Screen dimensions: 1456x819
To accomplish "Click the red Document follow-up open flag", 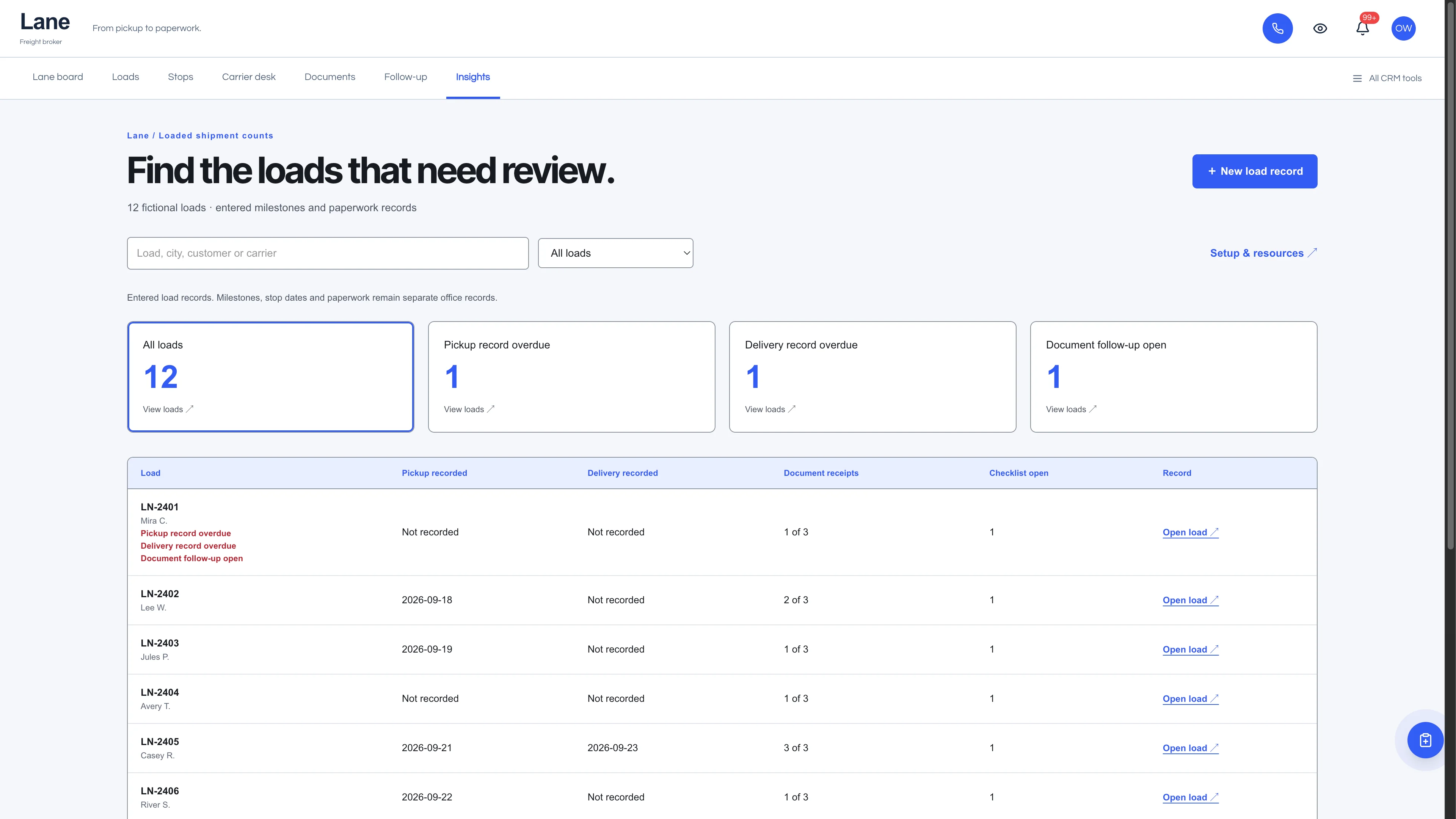I will tap(191, 559).
